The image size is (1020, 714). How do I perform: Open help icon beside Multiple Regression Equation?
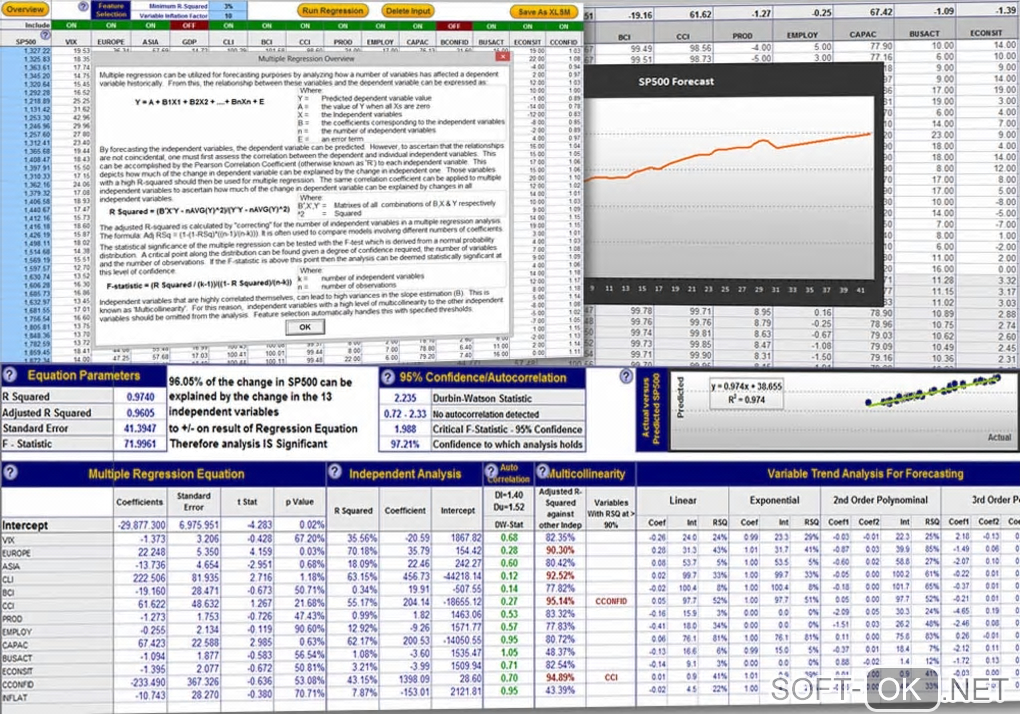[x=9, y=473]
